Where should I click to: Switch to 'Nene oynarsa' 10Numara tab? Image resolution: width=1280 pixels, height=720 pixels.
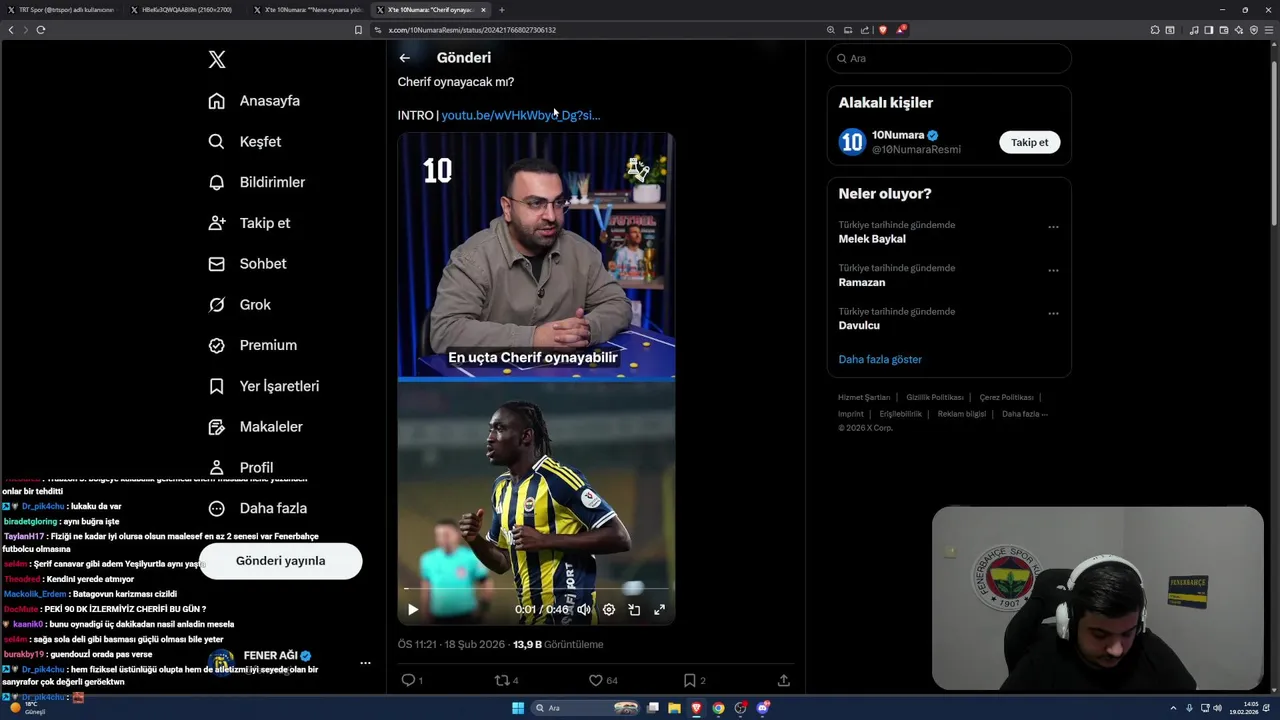307,10
